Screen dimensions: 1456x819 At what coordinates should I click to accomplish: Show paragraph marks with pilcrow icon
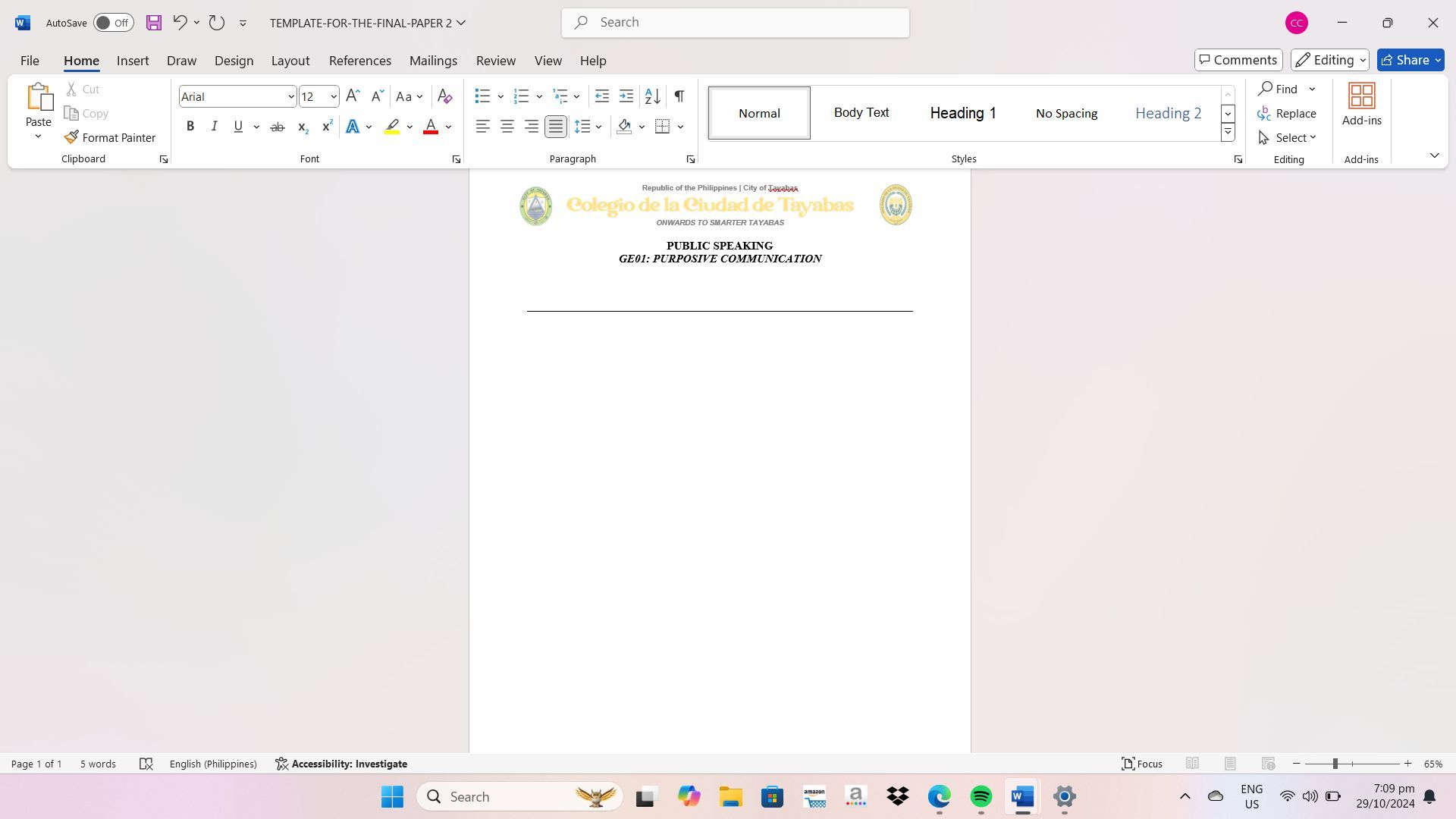point(679,96)
